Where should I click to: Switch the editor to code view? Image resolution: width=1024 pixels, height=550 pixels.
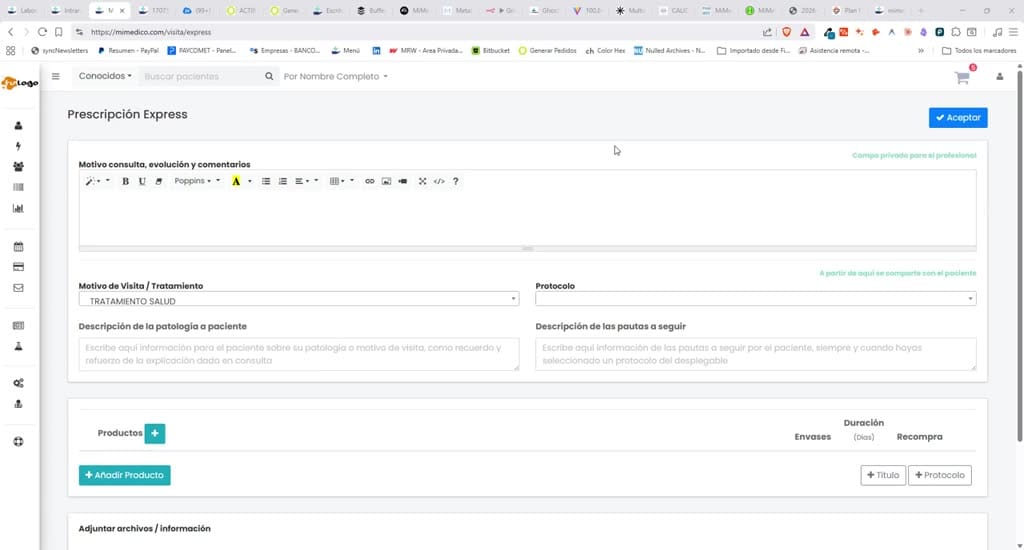click(x=439, y=181)
